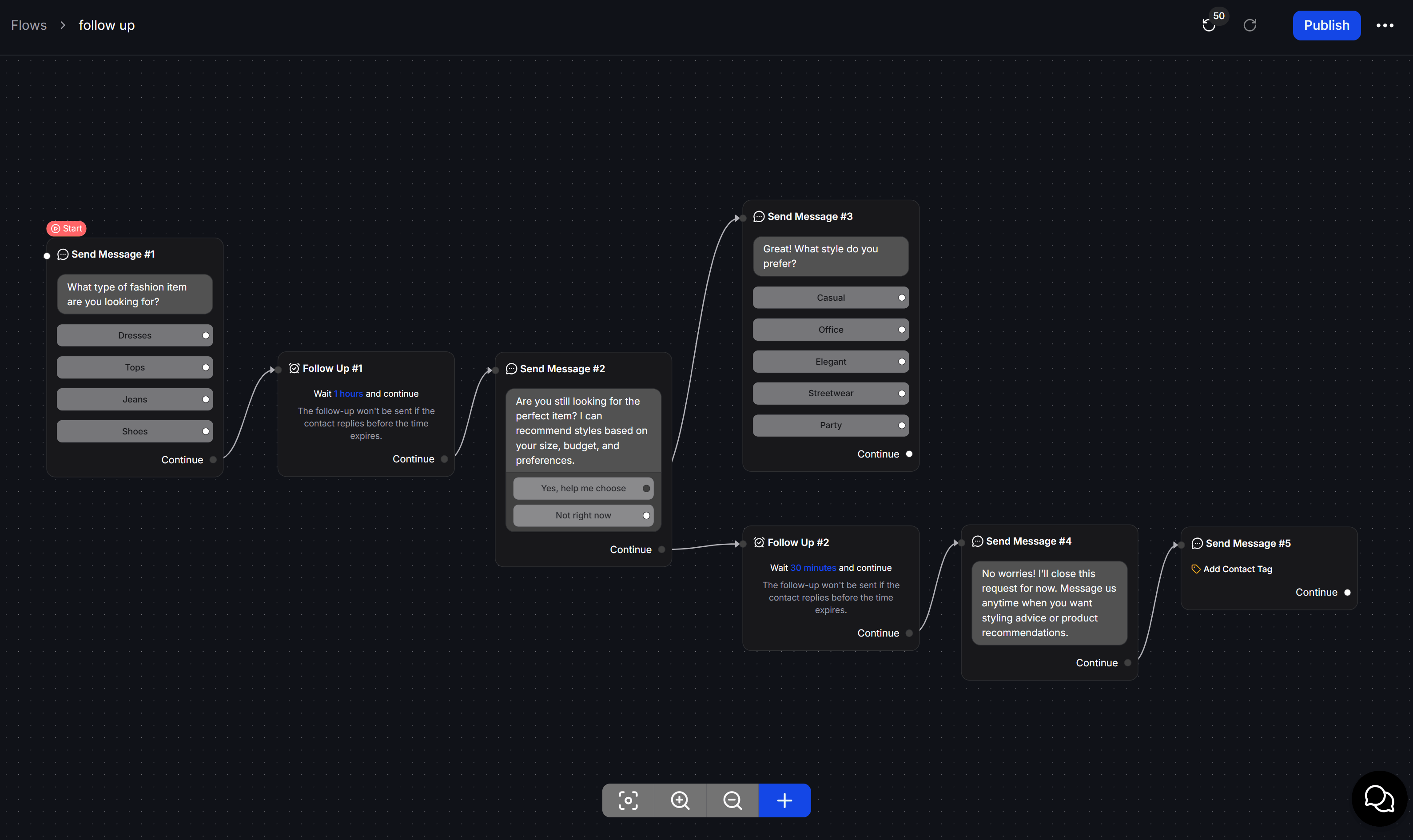The width and height of the screenshot is (1413, 840).
Task: Select the Office style button
Action: [831, 330]
